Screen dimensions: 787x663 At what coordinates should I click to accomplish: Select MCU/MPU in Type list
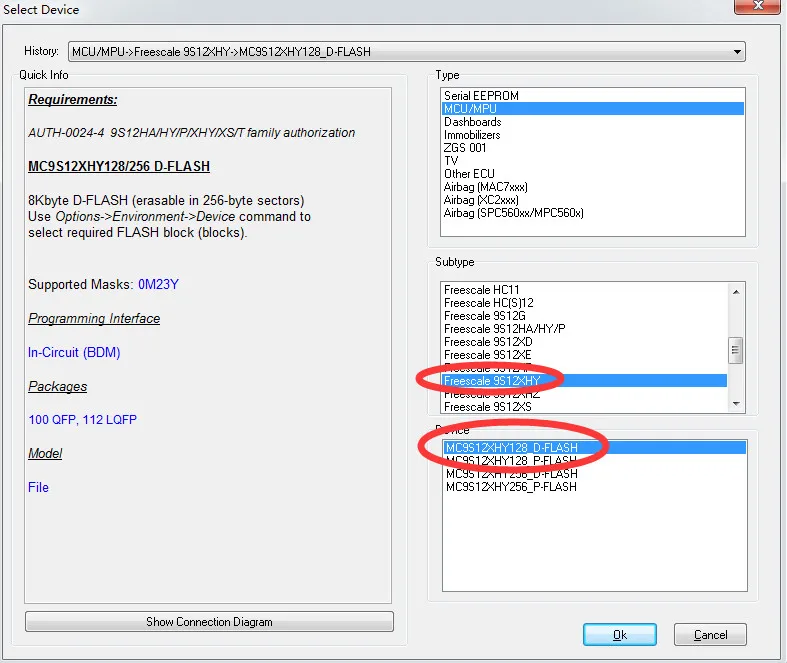(x=592, y=109)
